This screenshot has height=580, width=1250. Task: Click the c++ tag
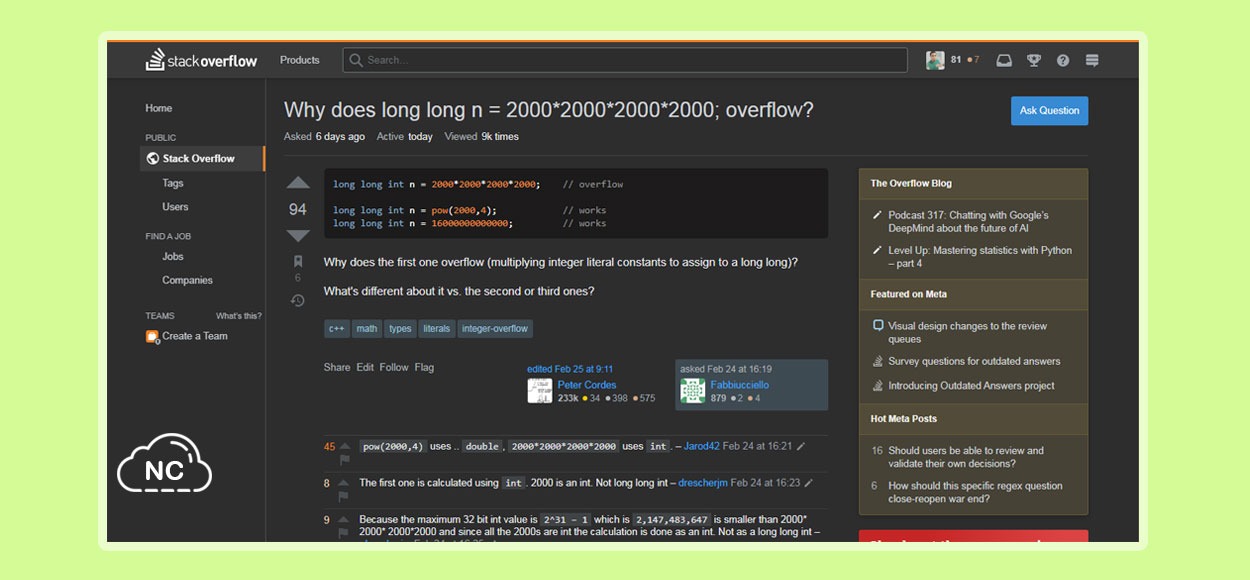(x=337, y=328)
